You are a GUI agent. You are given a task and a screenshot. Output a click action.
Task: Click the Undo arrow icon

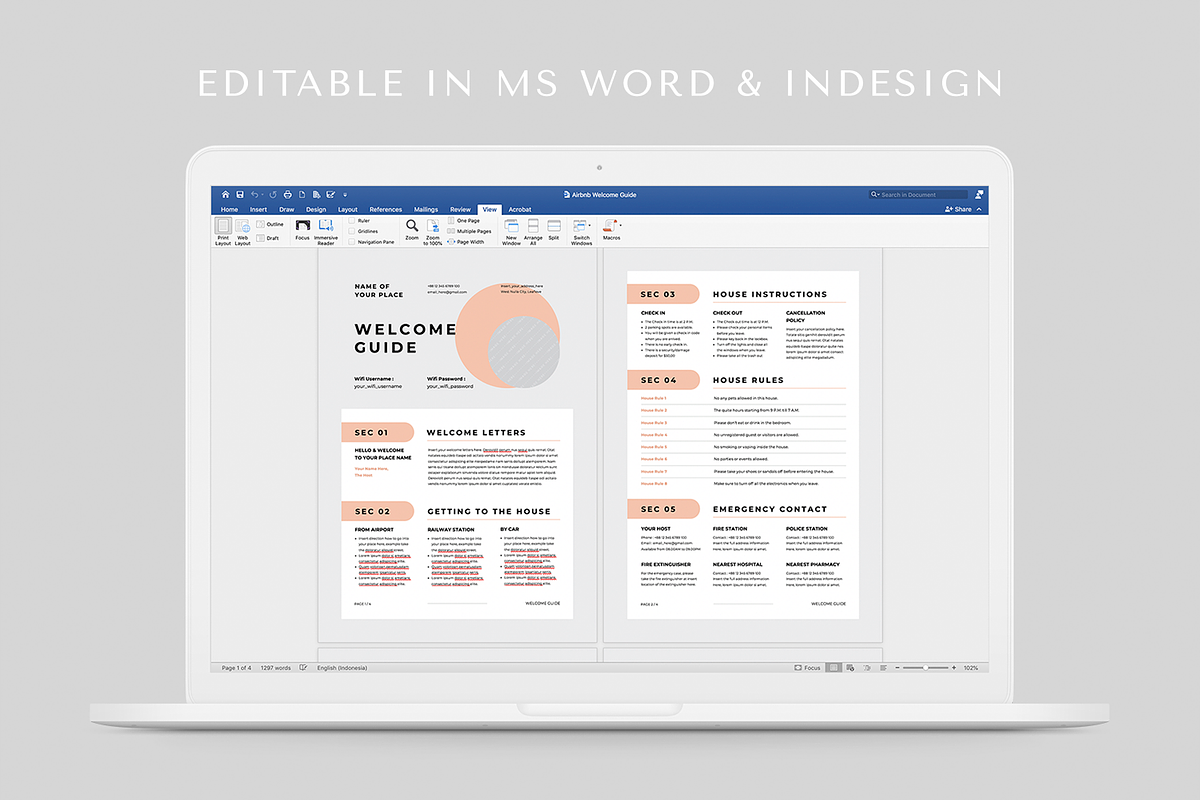point(254,194)
